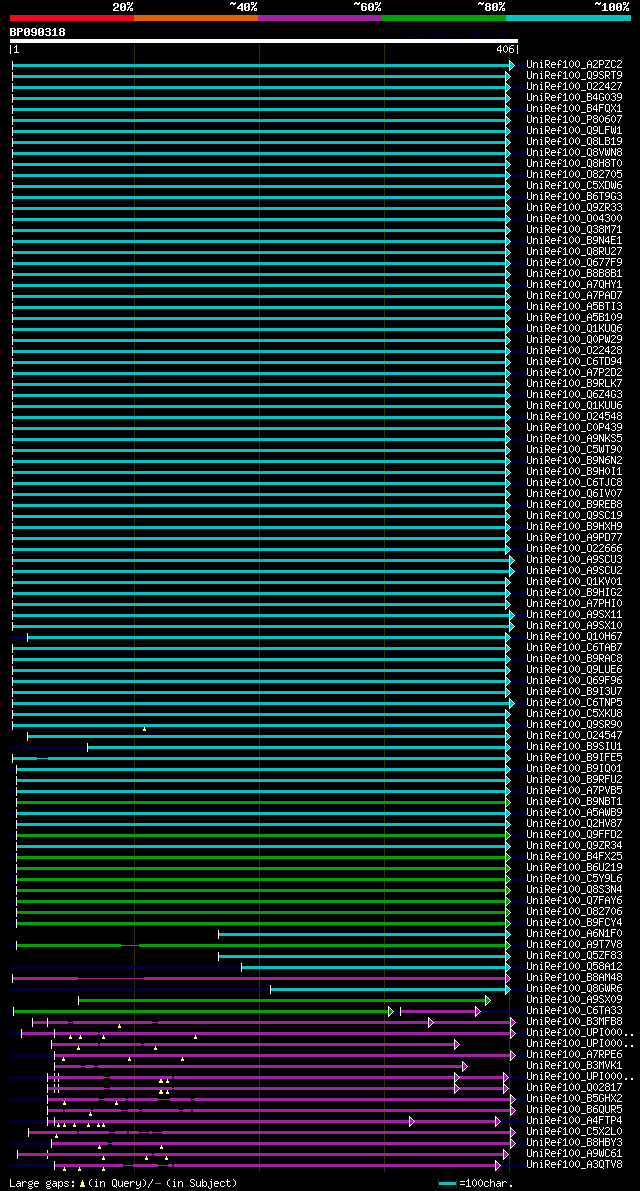
Task: Click the purple ~60% identity legend segment
Action: click(320, 17)
